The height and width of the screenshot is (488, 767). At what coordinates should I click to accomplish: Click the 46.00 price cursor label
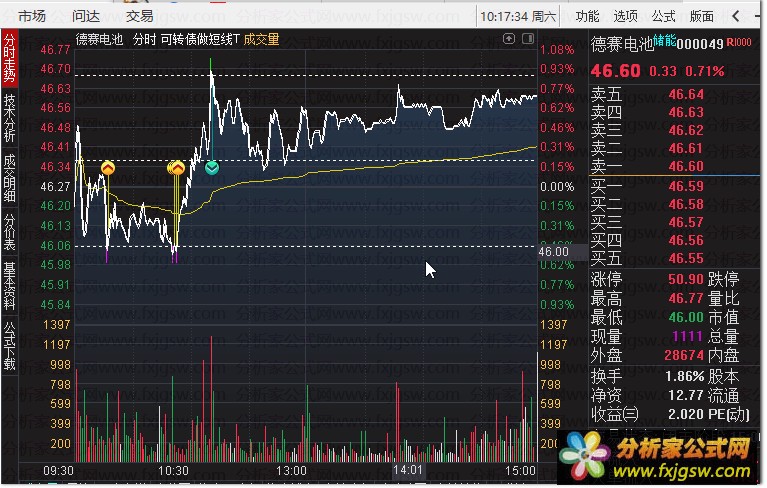[x=554, y=252]
